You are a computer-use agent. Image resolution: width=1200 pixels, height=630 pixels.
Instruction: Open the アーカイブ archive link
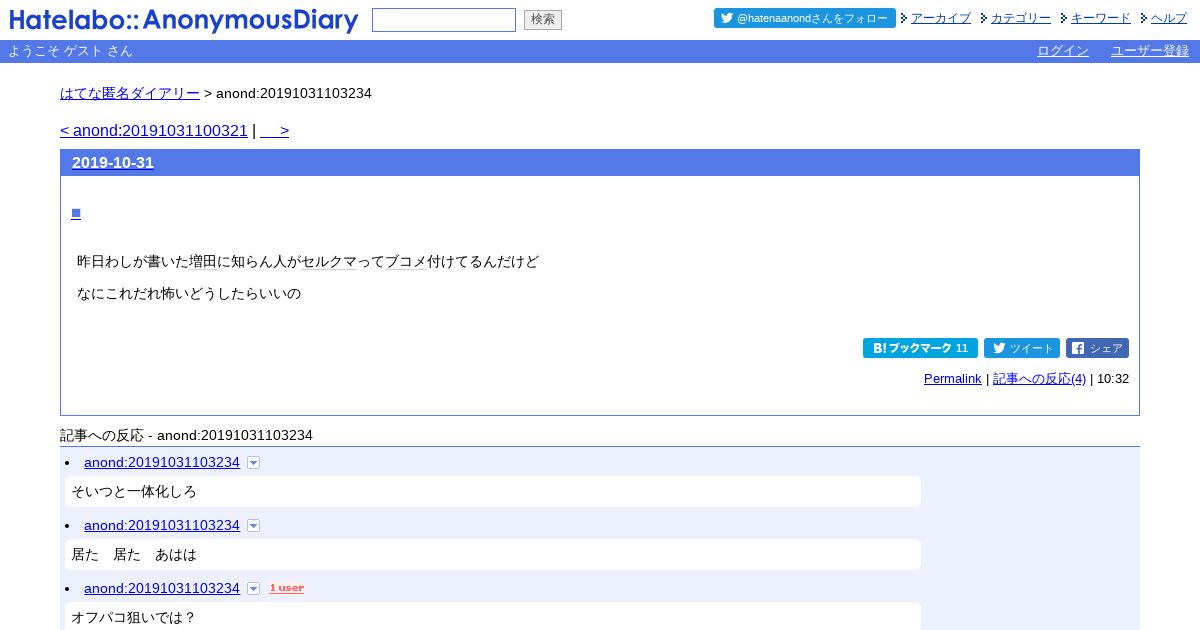[x=941, y=18]
